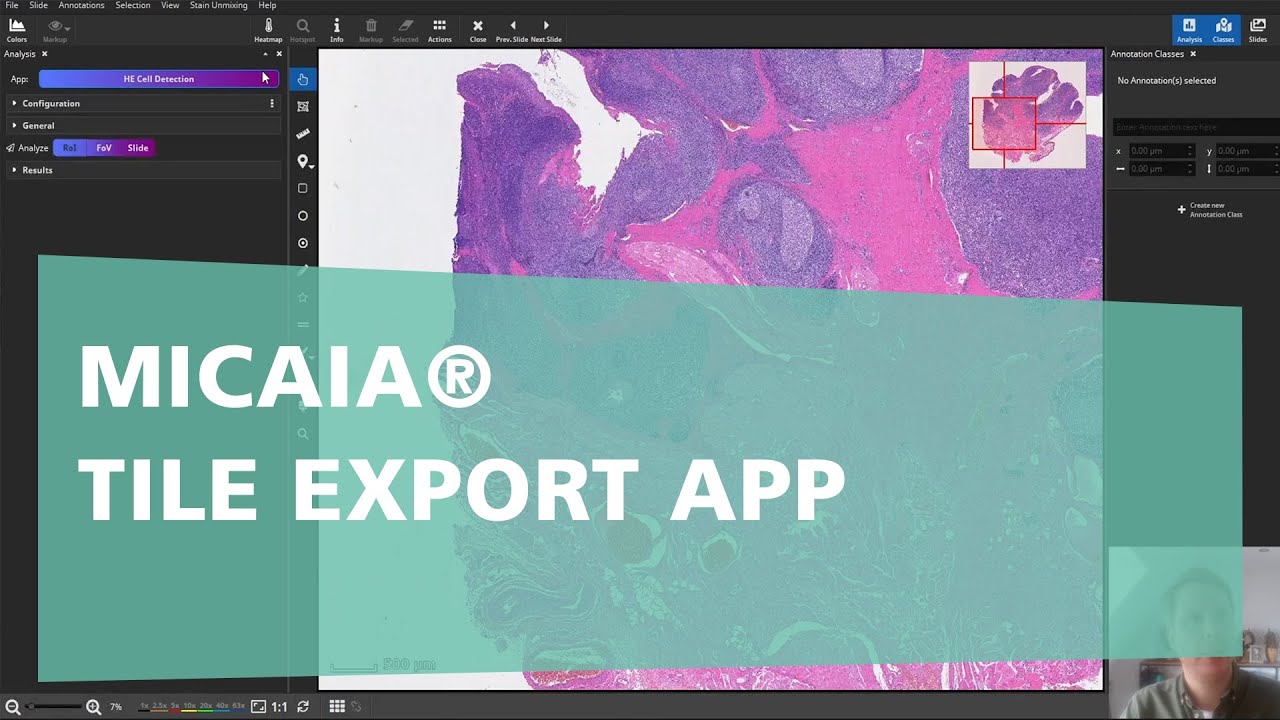
Task: Open the HE Cell Detection app dropdown
Action: tap(159, 79)
